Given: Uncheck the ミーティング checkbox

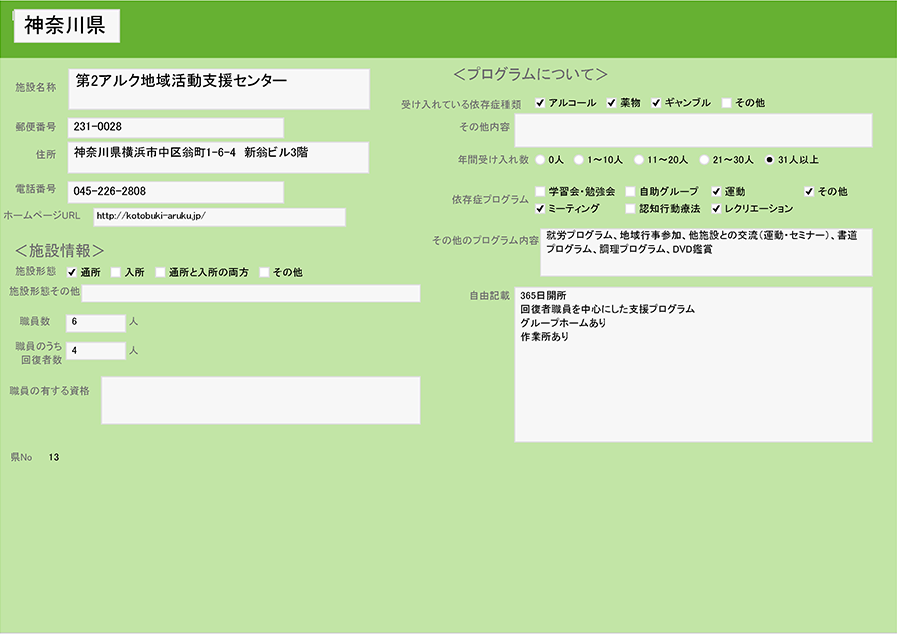Looking at the screenshot, I should (540, 208).
